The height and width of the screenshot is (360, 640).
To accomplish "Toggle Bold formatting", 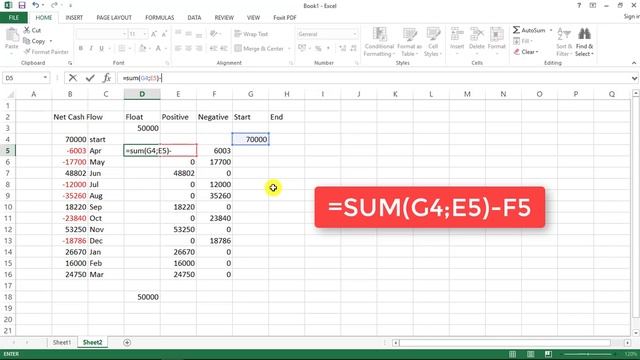I will coord(81,48).
